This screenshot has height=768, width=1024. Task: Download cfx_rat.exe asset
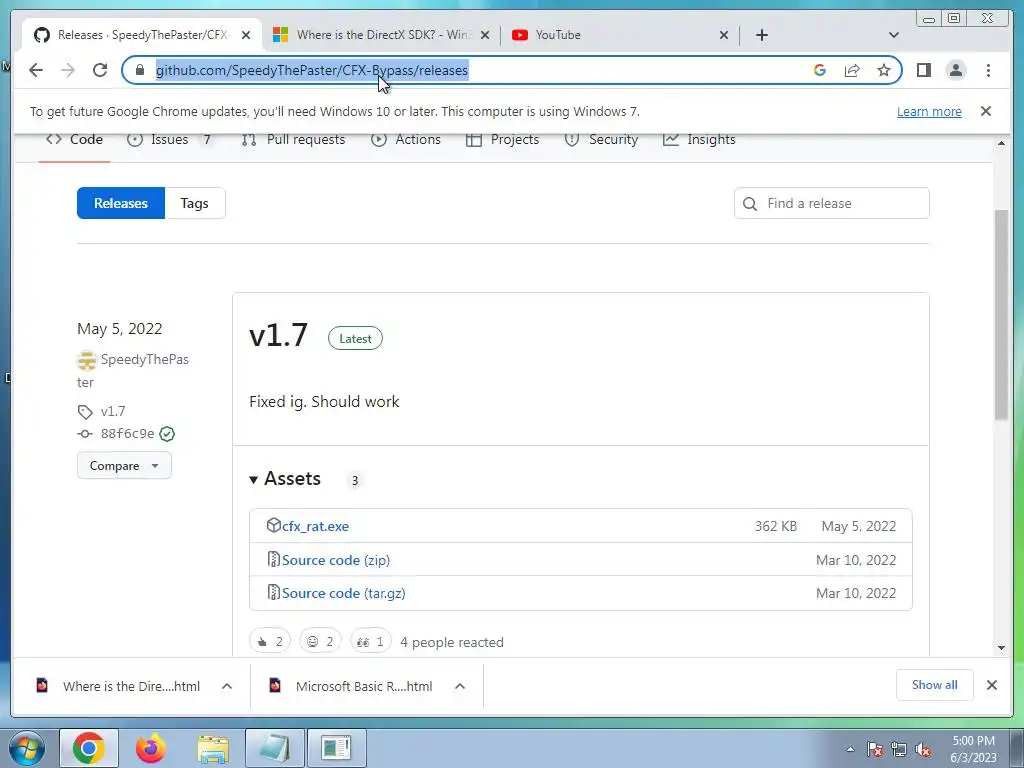315,526
